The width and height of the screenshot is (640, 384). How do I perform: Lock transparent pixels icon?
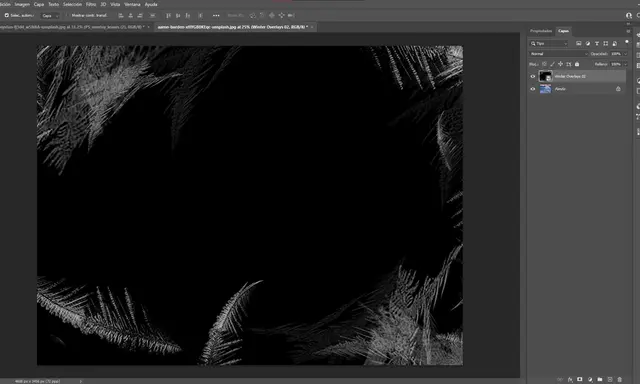click(x=544, y=64)
